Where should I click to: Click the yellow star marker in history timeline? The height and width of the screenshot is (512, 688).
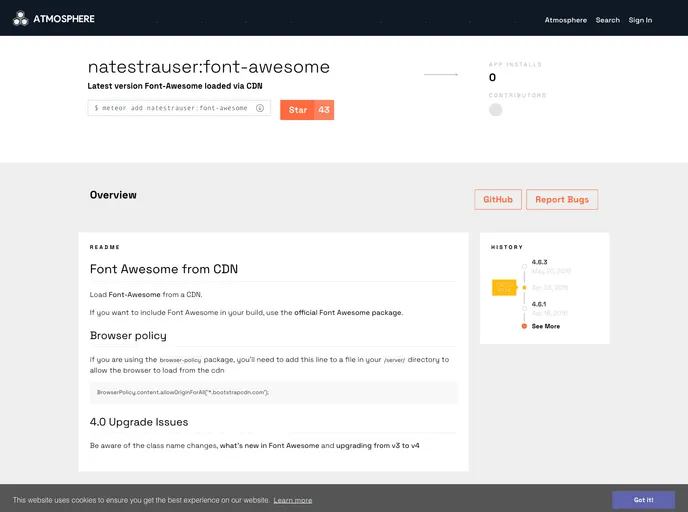click(524, 287)
